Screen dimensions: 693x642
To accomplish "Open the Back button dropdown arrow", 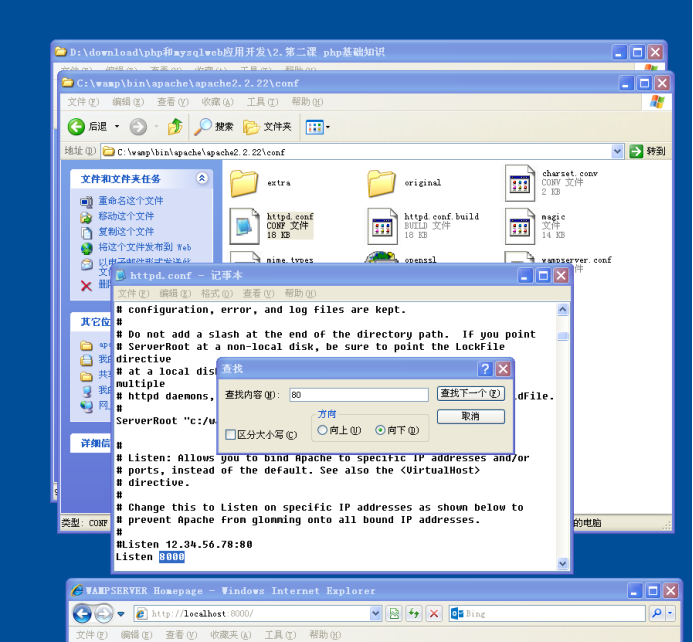I will [117, 127].
